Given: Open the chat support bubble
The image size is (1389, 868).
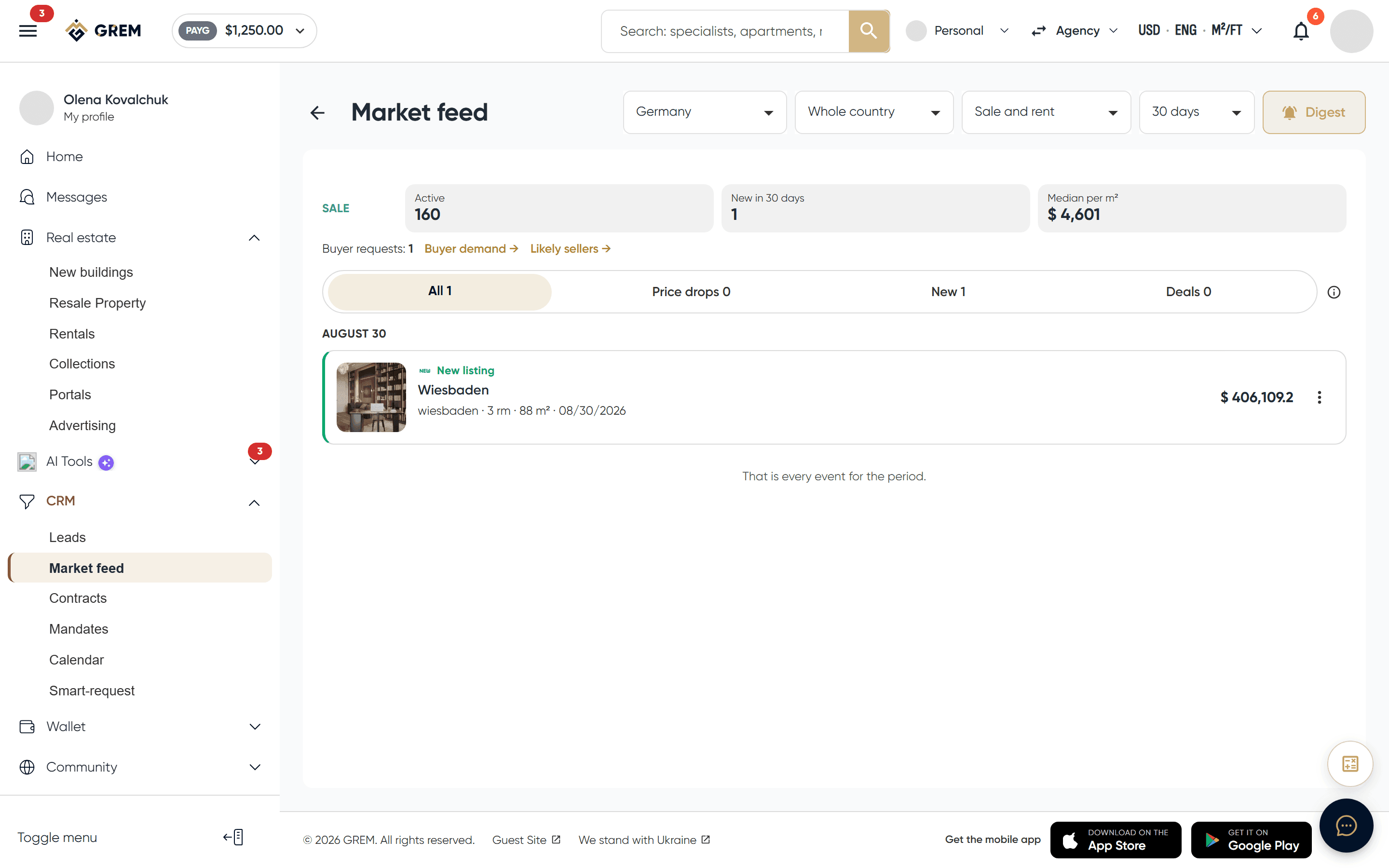Looking at the screenshot, I should (x=1346, y=826).
